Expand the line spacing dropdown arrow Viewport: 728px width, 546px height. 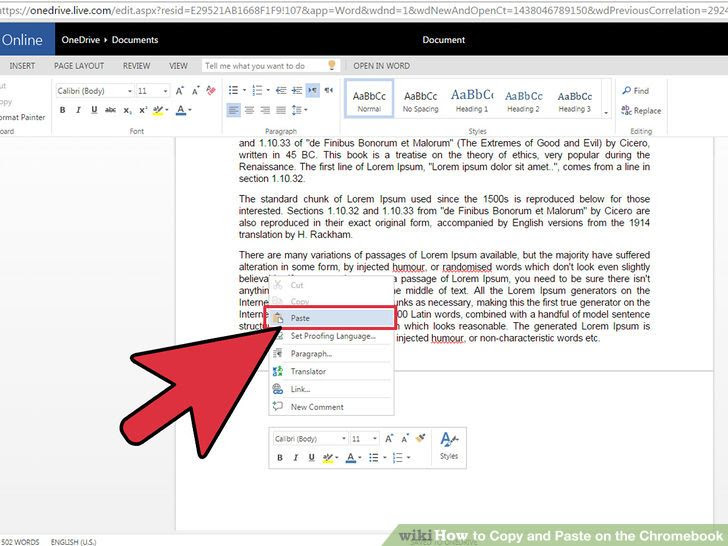click(306, 110)
